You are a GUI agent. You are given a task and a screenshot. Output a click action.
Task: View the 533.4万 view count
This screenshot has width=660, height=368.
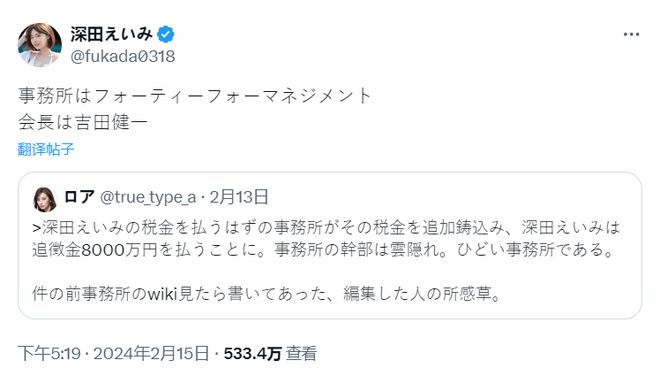point(252,353)
